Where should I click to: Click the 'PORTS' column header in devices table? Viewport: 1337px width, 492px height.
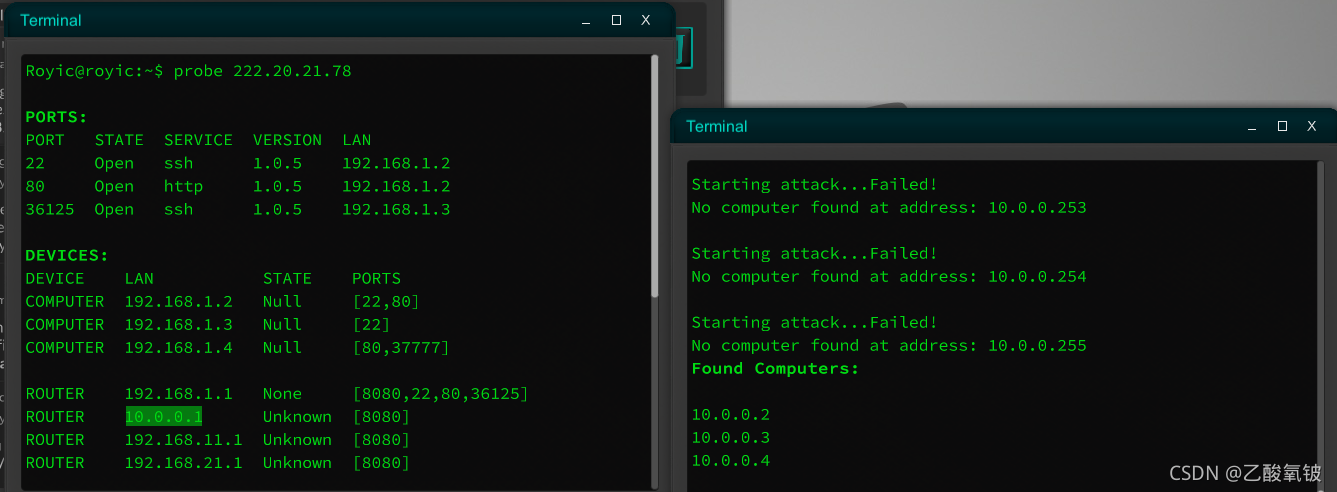click(377, 278)
